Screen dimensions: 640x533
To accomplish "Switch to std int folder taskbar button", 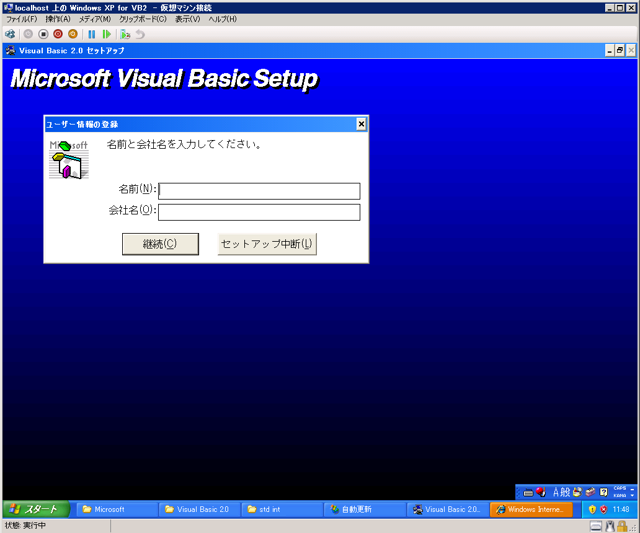I will pyautogui.click(x=282, y=509).
